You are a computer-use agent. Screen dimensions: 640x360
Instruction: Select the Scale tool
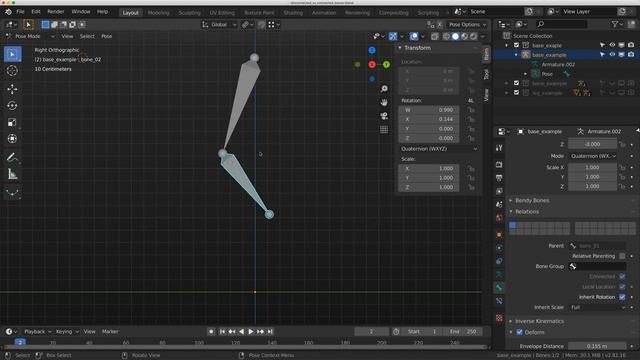(12, 122)
